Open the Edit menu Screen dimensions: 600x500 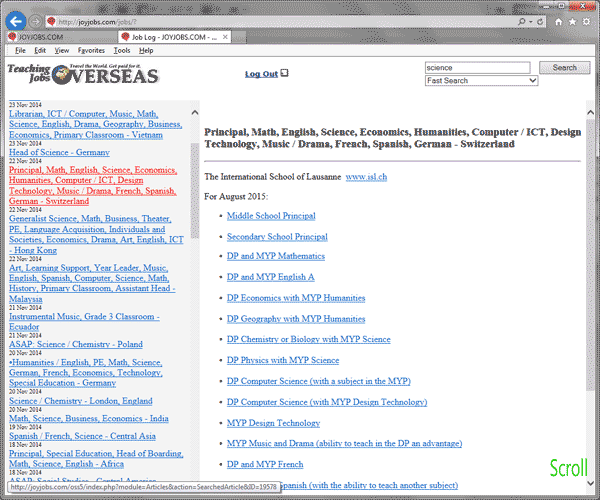click(x=40, y=50)
